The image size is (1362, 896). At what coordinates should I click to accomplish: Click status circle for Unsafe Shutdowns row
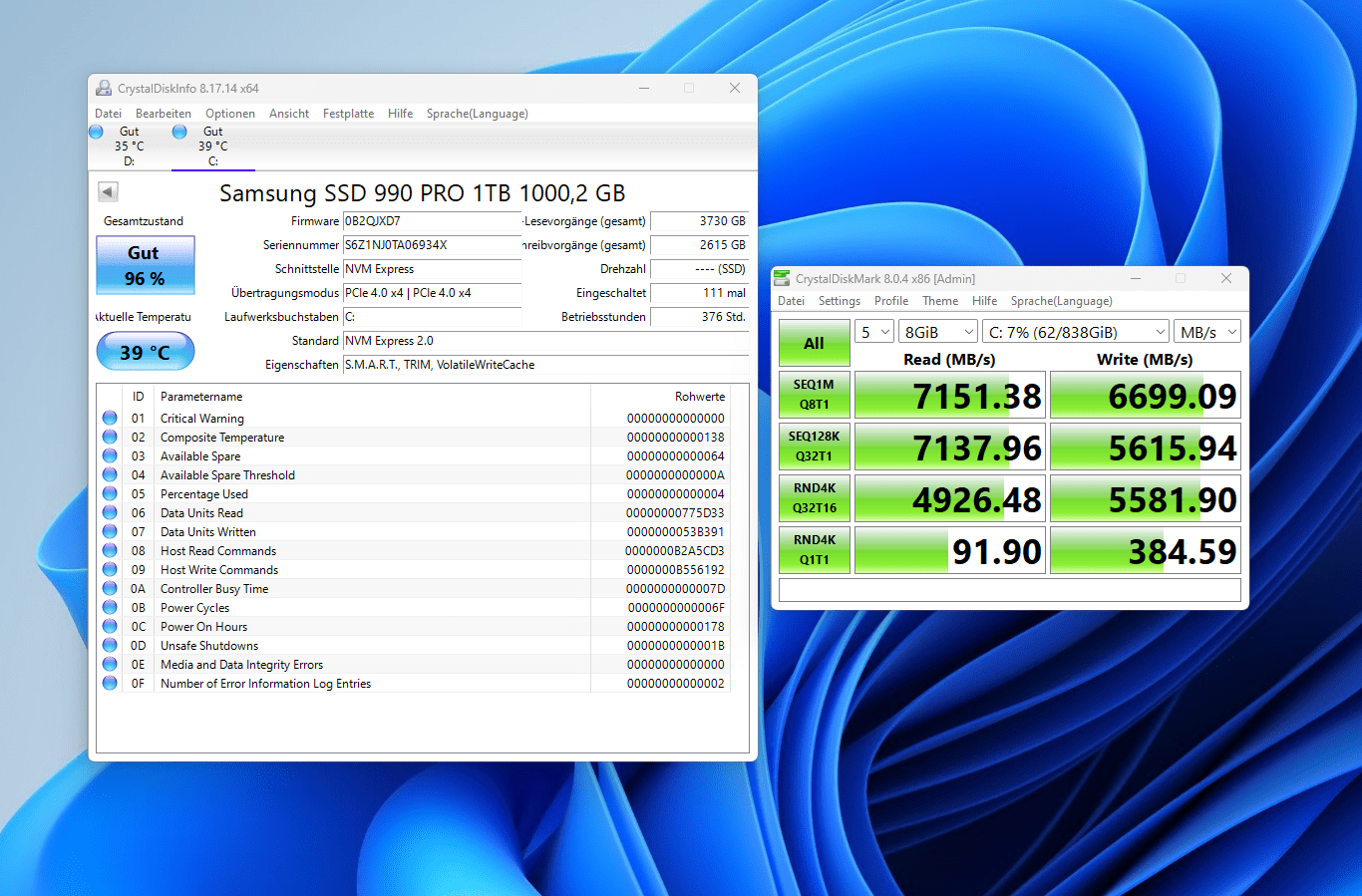[110, 645]
